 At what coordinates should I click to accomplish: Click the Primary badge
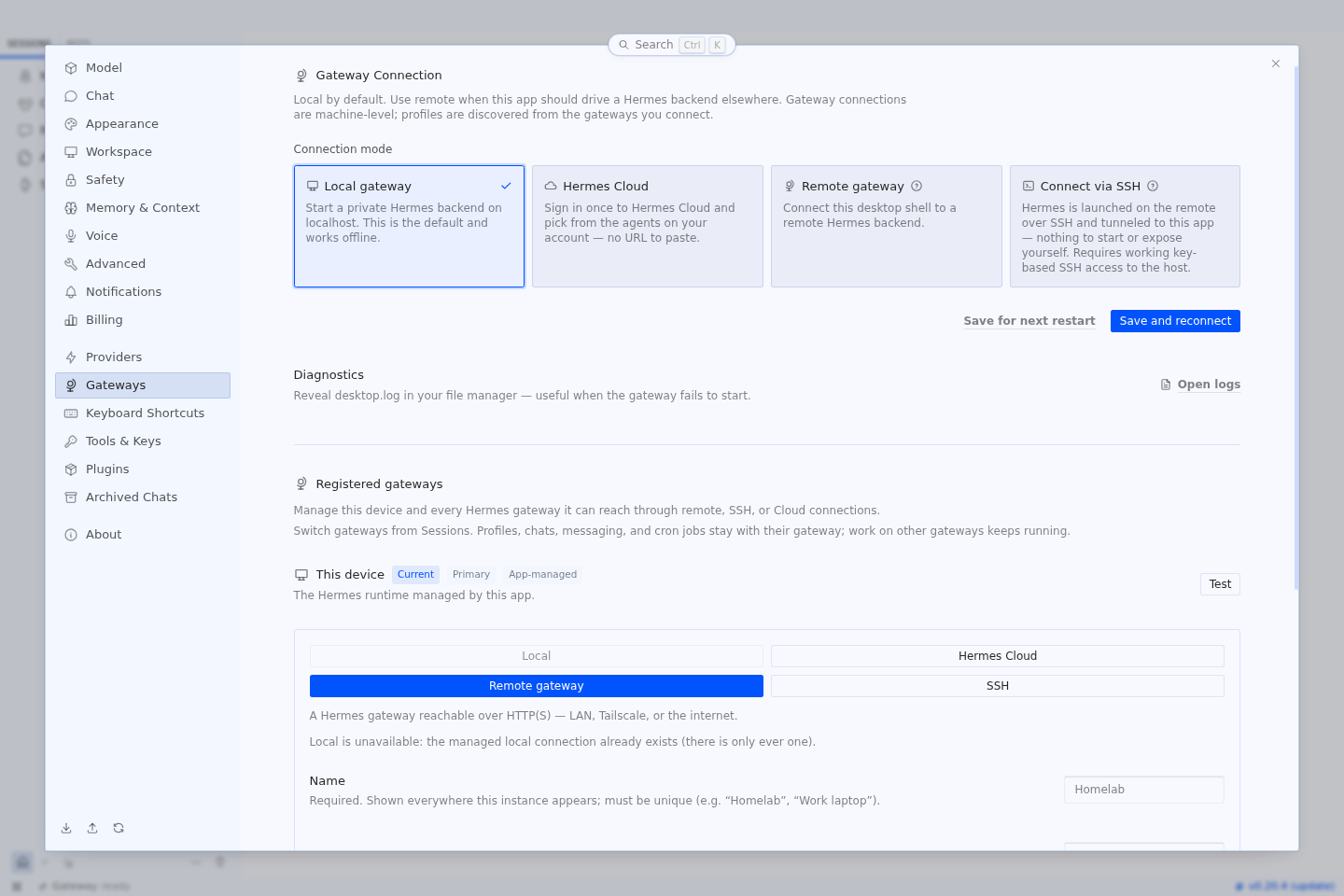[471, 575]
